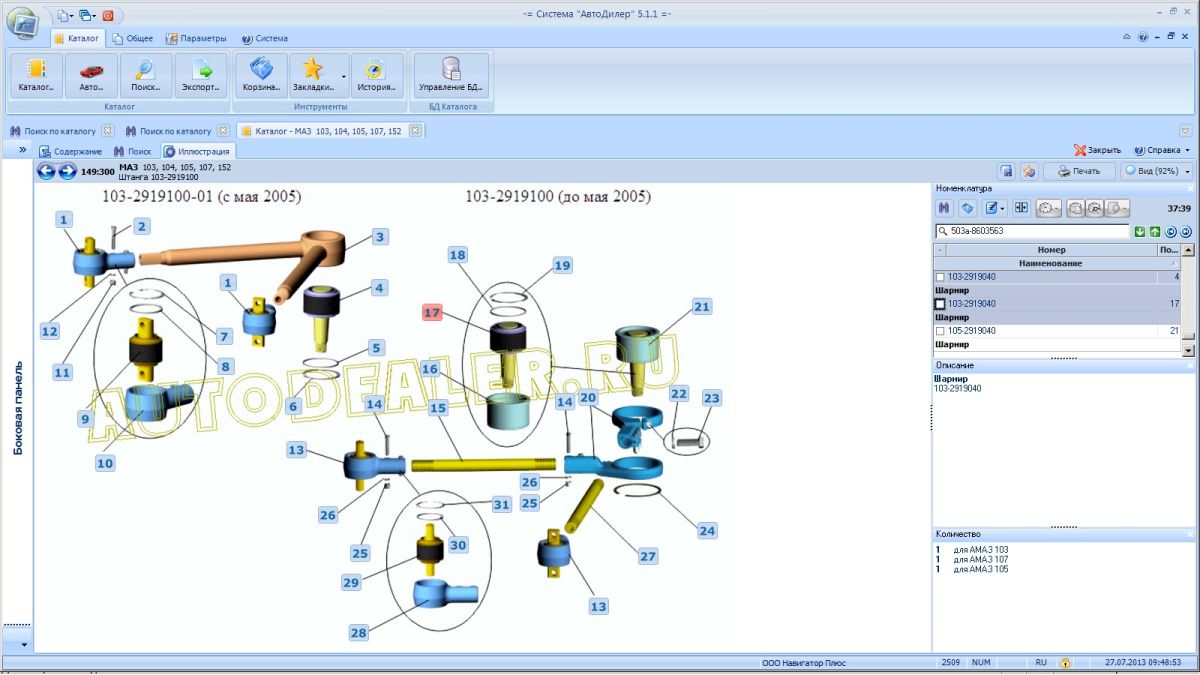
Task: Switch to the Общее ribbon tab
Action: (x=133, y=38)
